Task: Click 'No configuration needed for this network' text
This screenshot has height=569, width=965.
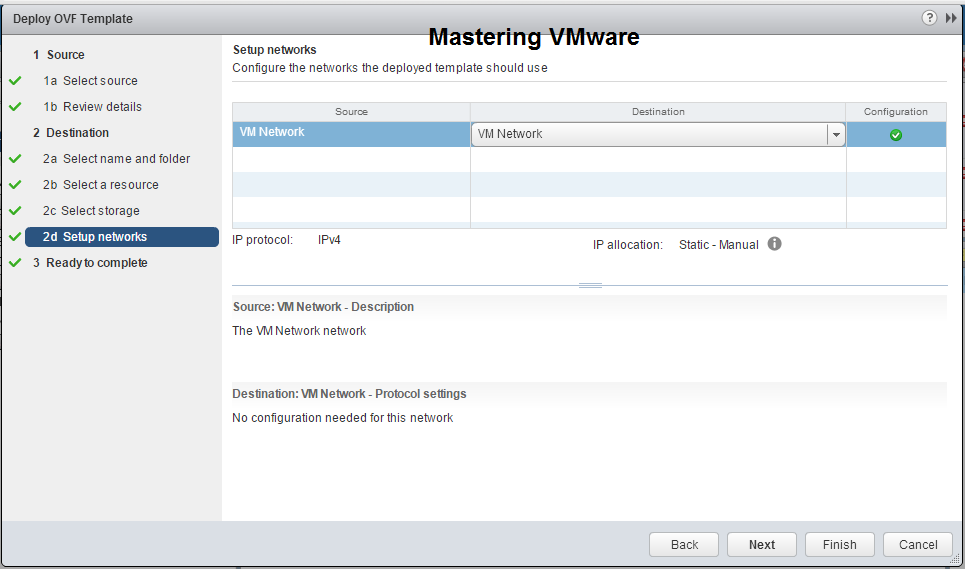Action: [x=342, y=418]
